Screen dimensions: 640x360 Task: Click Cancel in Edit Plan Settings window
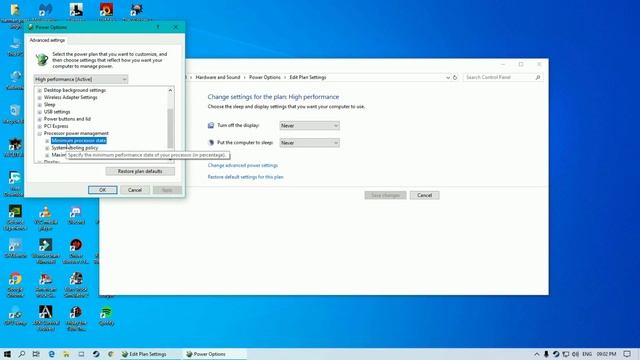(x=424, y=195)
